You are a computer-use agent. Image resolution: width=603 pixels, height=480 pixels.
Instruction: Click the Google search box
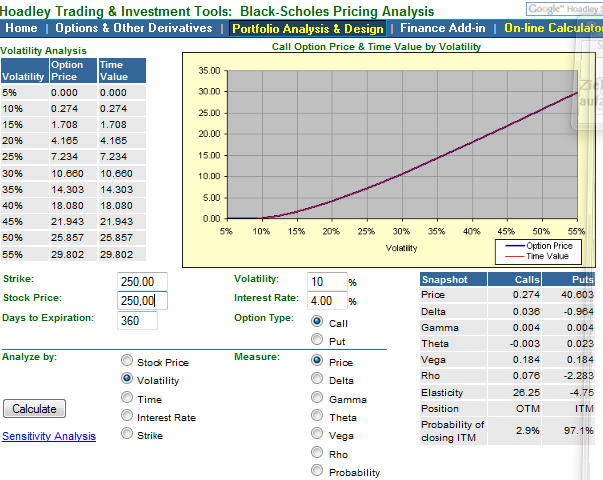coord(564,9)
